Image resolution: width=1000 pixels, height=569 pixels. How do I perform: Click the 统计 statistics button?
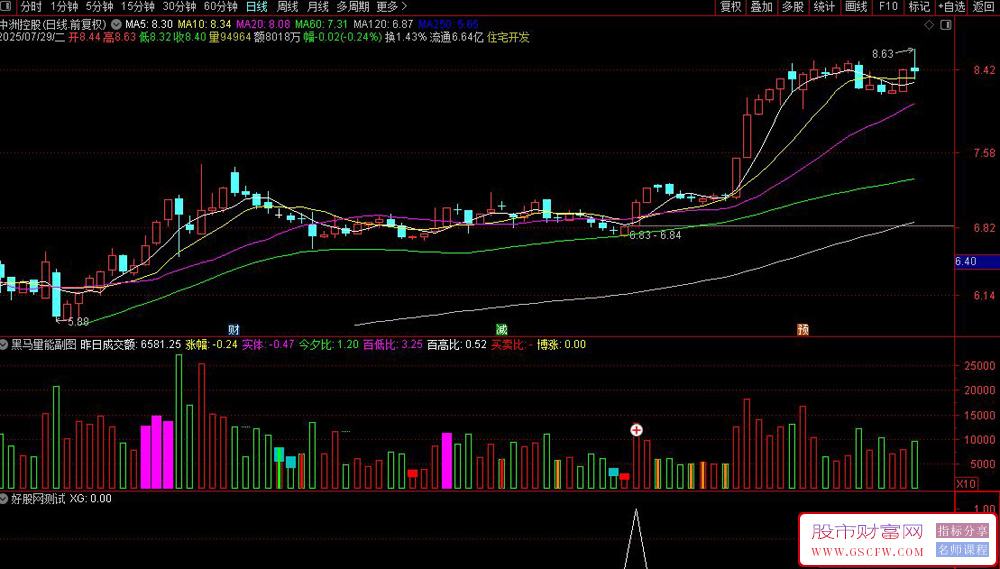pos(825,7)
